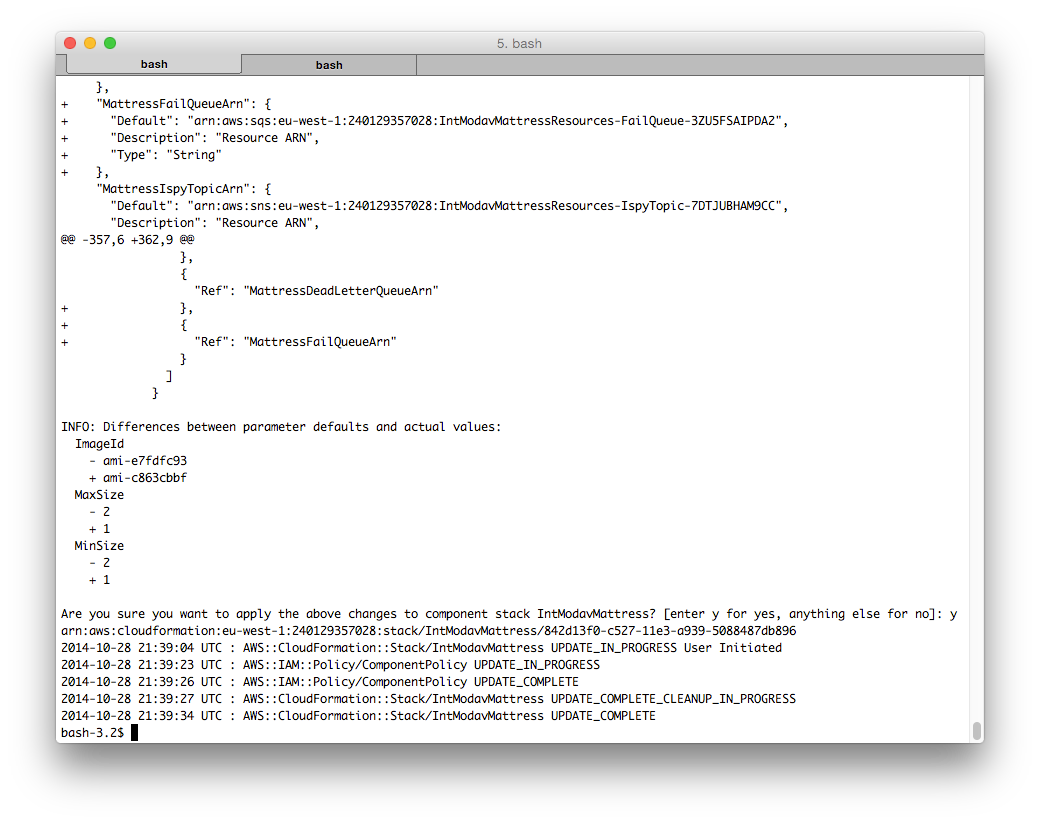Click the diff hunk header @@ -357,6 +362,9 @@
Image resolution: width=1040 pixels, height=823 pixels.
(x=127, y=240)
